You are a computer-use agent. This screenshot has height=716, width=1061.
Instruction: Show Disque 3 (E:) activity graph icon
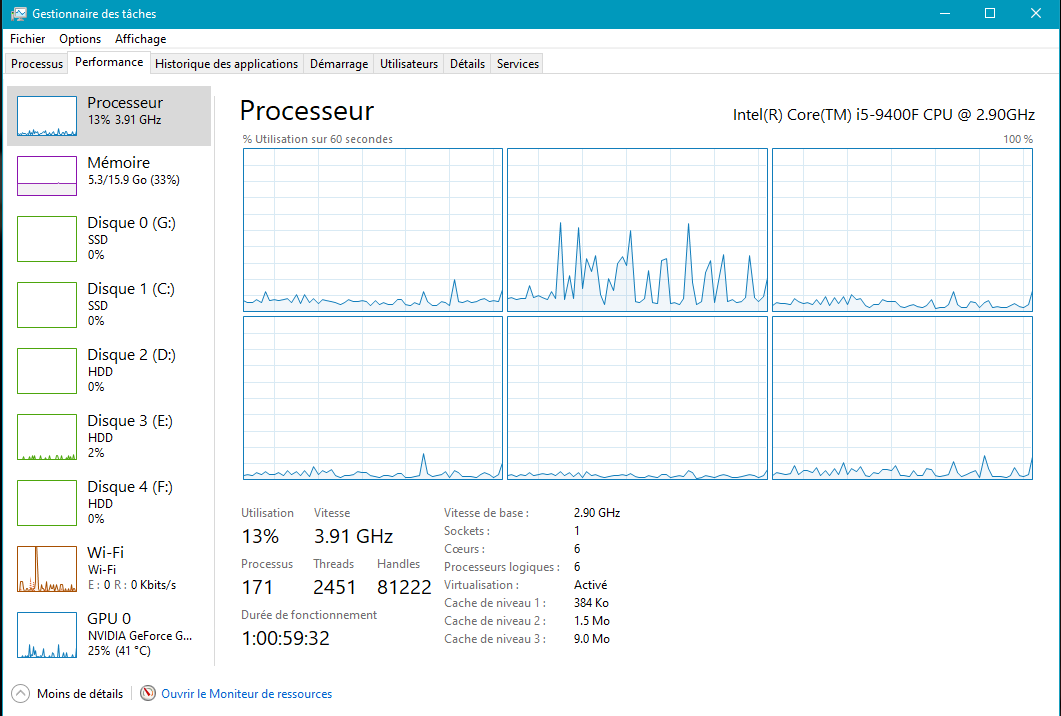click(x=47, y=437)
